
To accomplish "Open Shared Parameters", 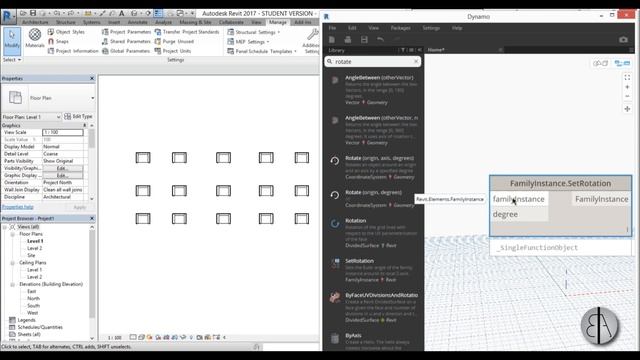I will coord(126,41).
